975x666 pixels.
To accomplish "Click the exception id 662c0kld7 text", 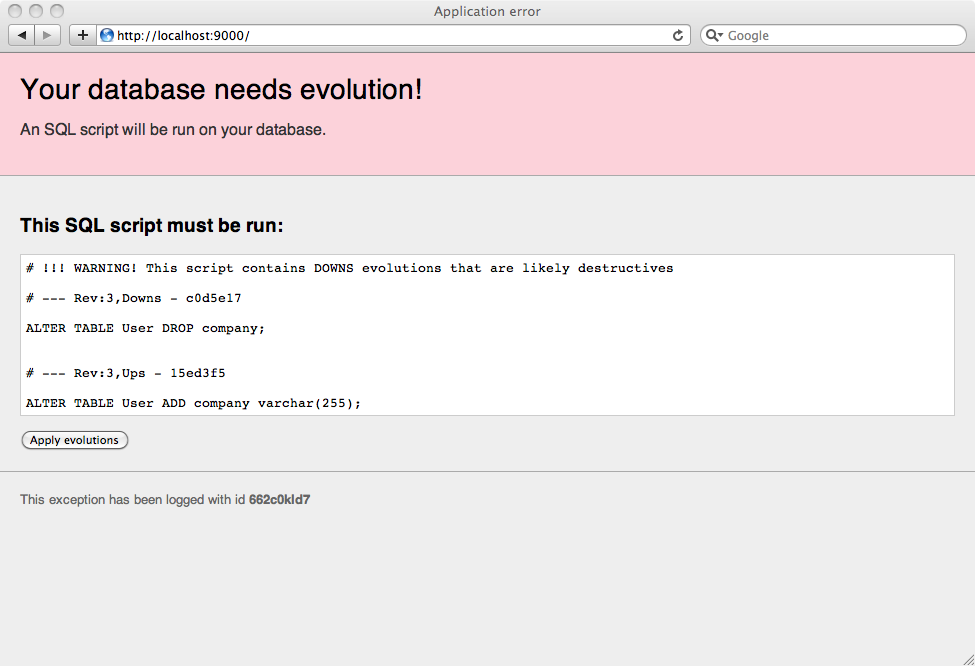I will tap(279, 499).
